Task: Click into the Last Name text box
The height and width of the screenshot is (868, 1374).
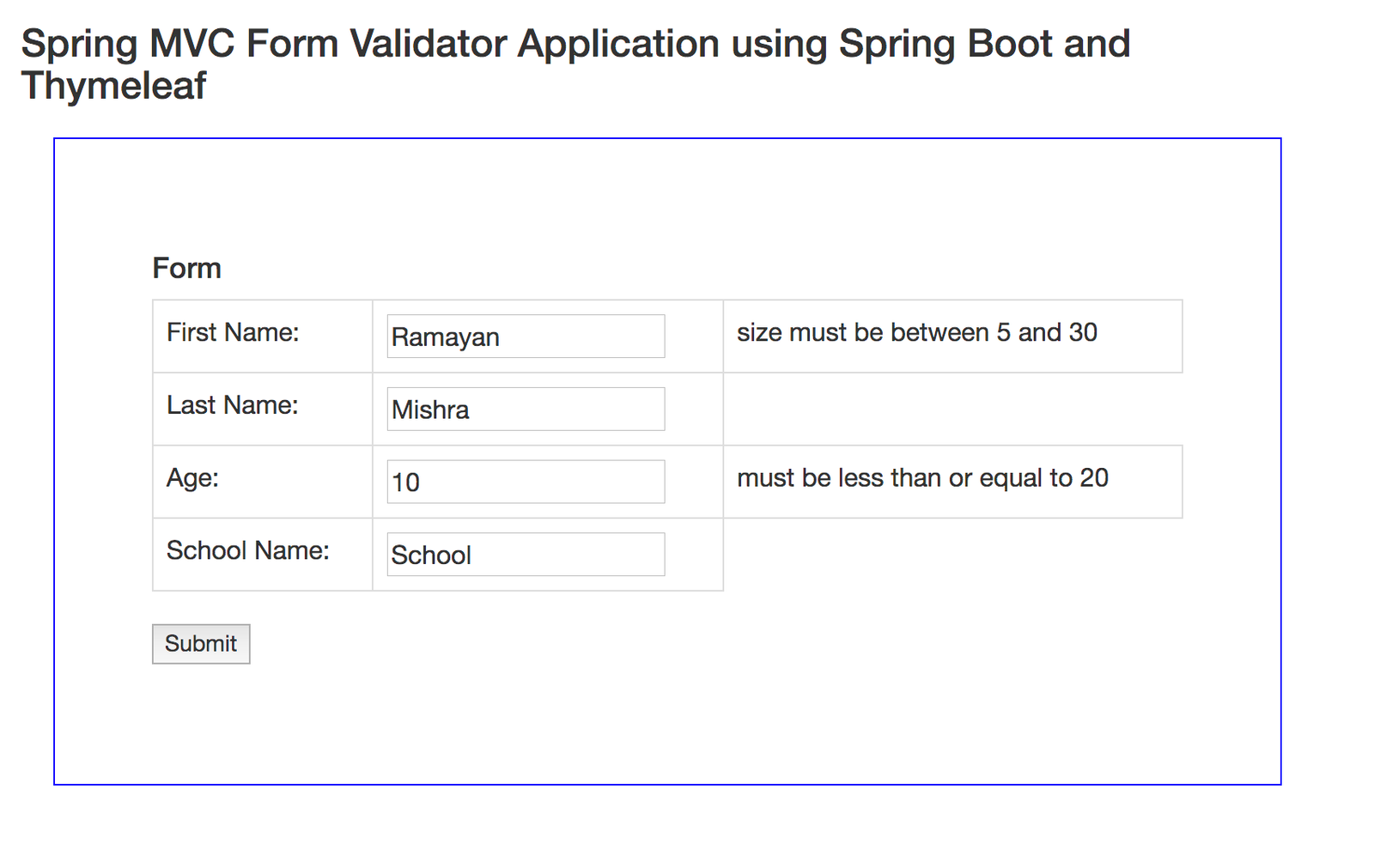Action: 526,410
